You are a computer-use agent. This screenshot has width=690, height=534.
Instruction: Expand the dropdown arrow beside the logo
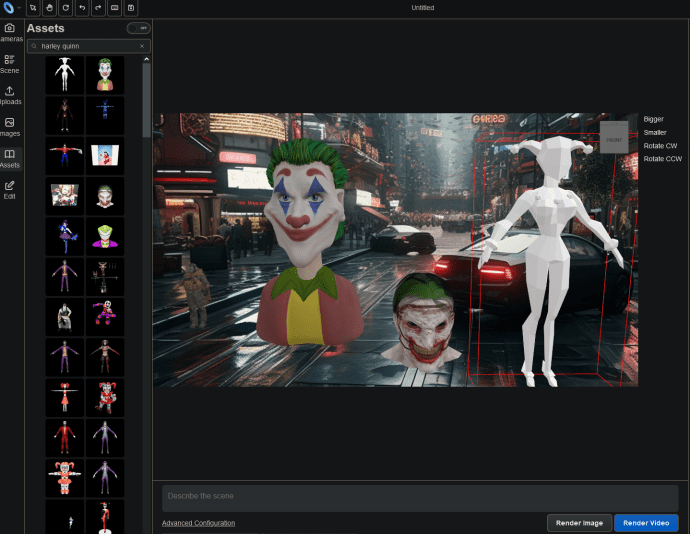click(x=19, y=8)
